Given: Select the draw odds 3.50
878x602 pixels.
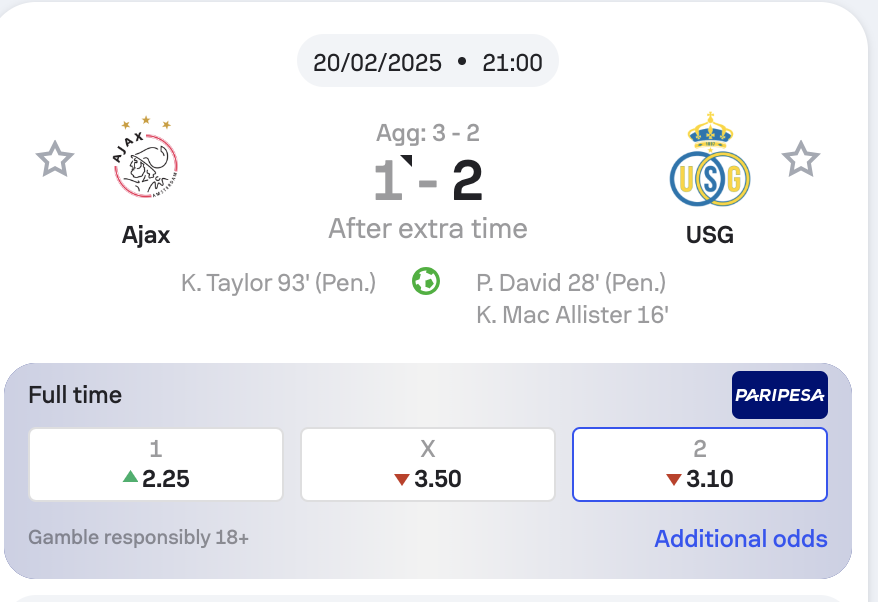Looking at the screenshot, I should tap(428, 464).
